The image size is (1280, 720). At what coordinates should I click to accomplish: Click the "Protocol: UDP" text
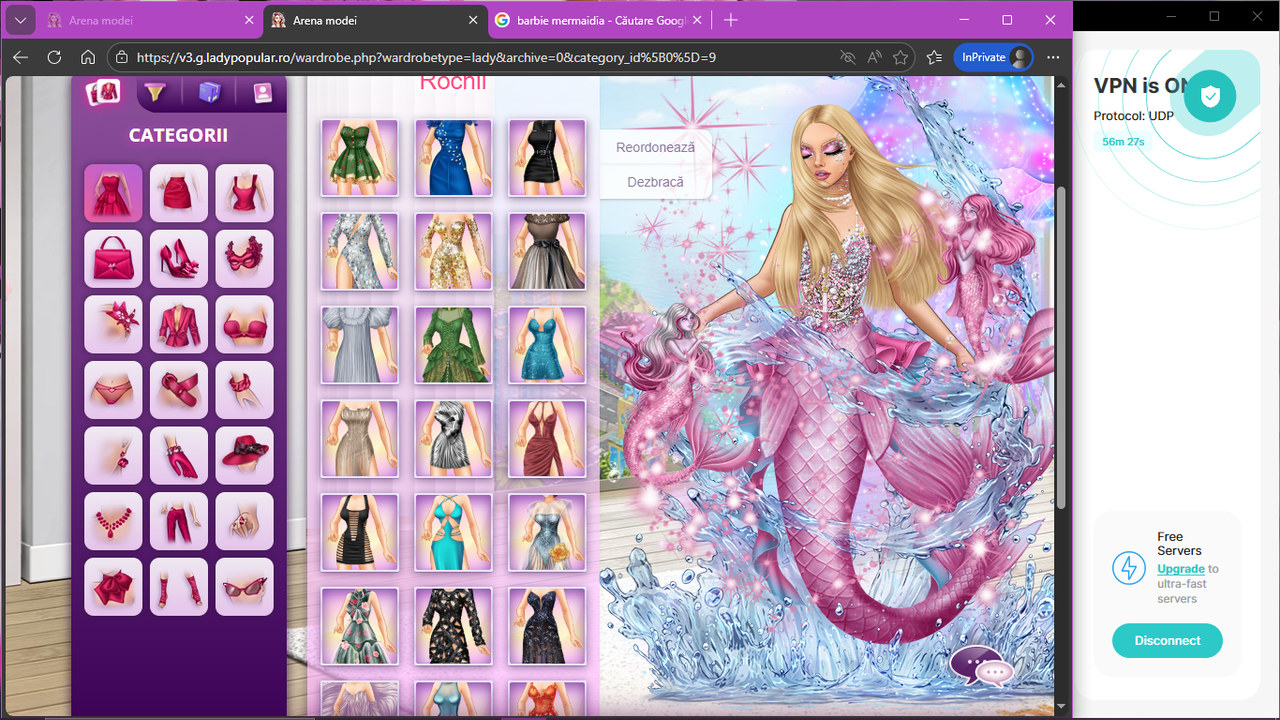click(1134, 116)
